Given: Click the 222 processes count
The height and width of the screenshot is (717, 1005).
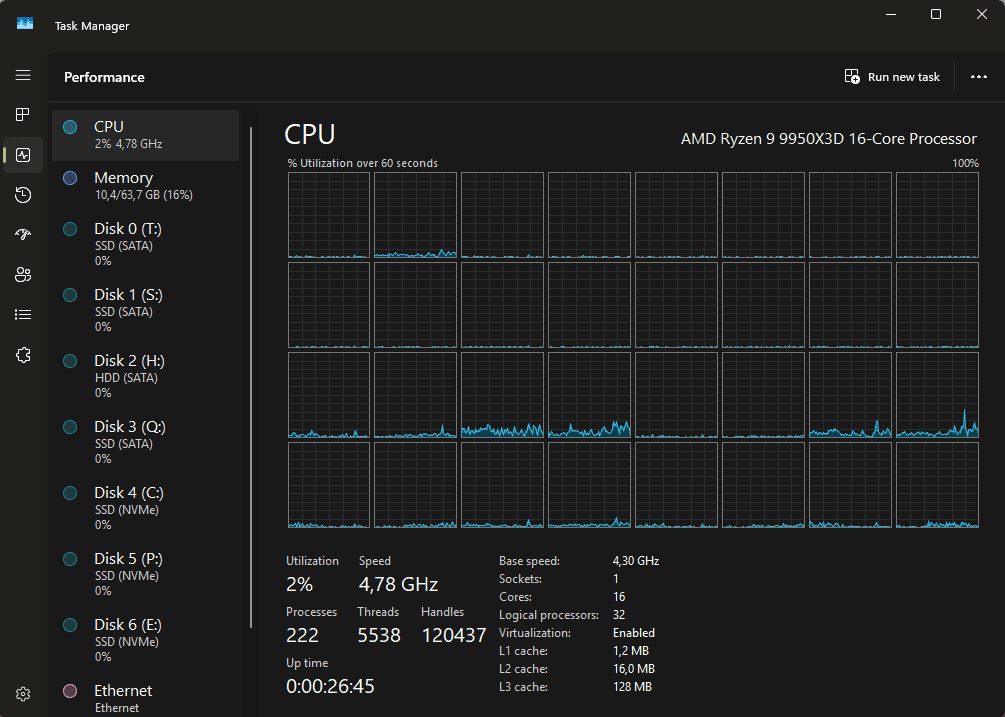Looking at the screenshot, I should 302,636.
